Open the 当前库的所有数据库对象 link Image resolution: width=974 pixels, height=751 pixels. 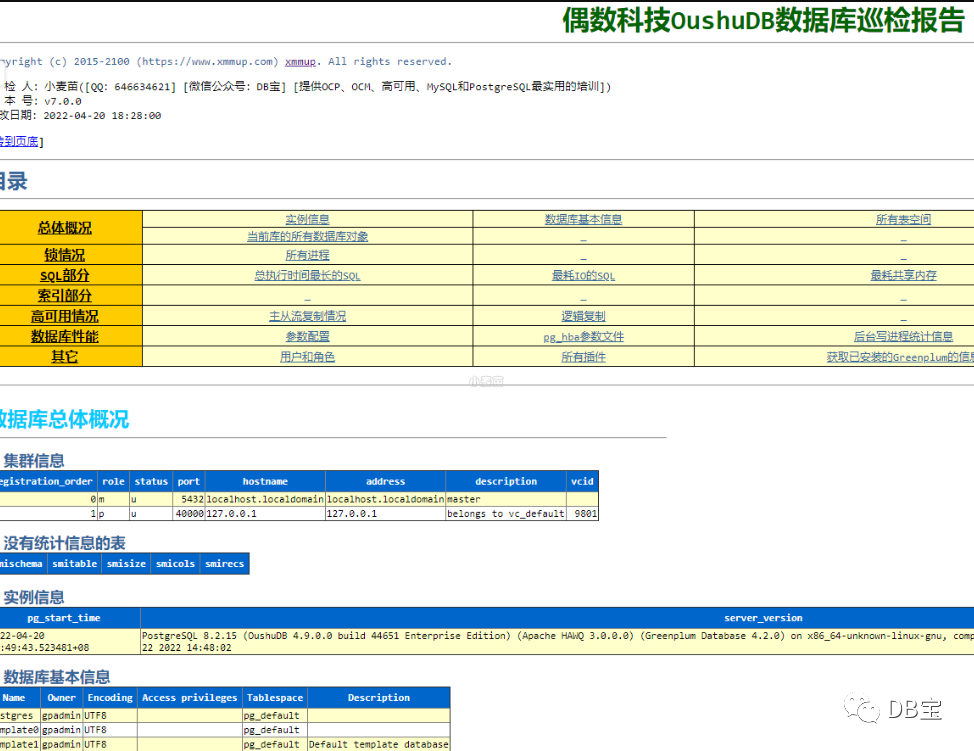coord(307,237)
